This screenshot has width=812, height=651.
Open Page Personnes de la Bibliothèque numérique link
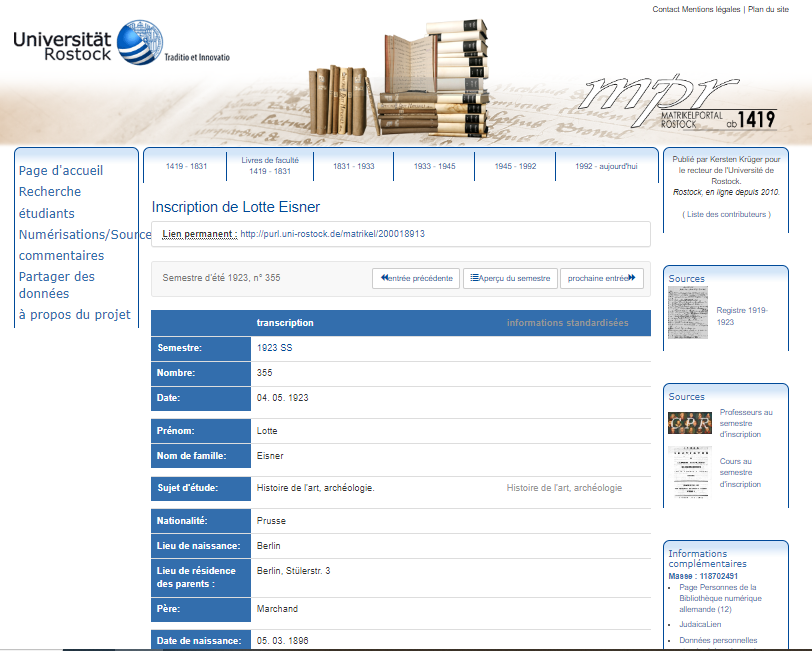point(720,598)
